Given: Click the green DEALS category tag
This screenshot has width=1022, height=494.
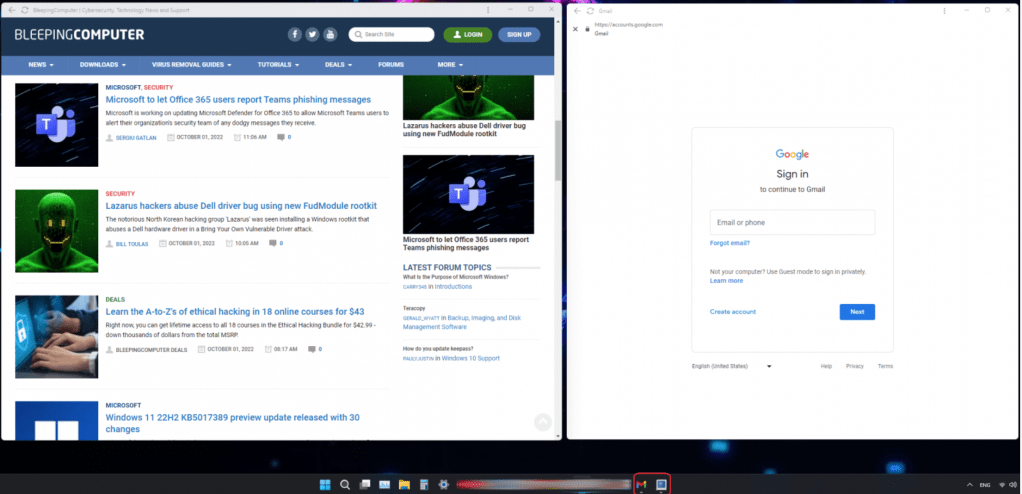Looking at the screenshot, I should pos(115,300).
